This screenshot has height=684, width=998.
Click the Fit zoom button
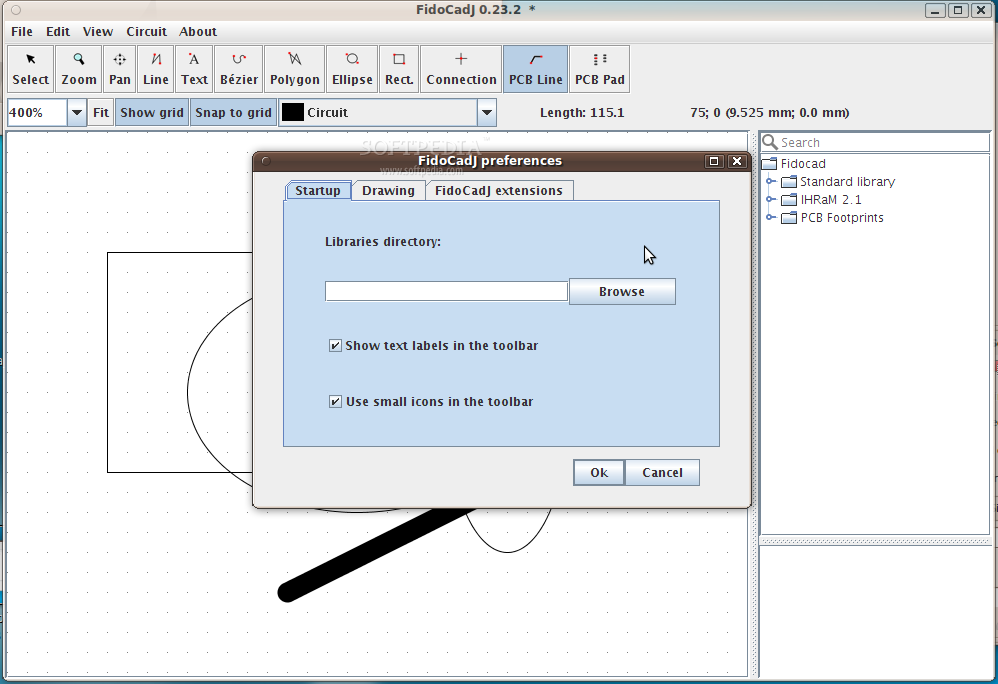[x=101, y=113]
